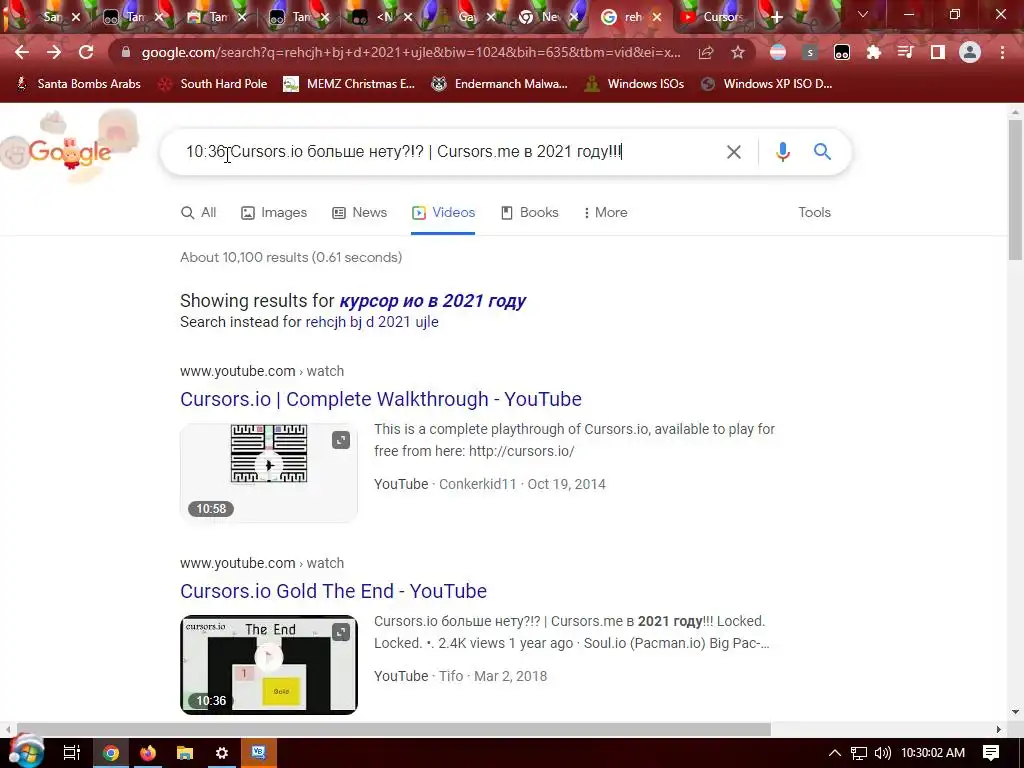Screen dimensions: 1024x768
Task: Open Task View on the taskbar
Action: [71, 753]
